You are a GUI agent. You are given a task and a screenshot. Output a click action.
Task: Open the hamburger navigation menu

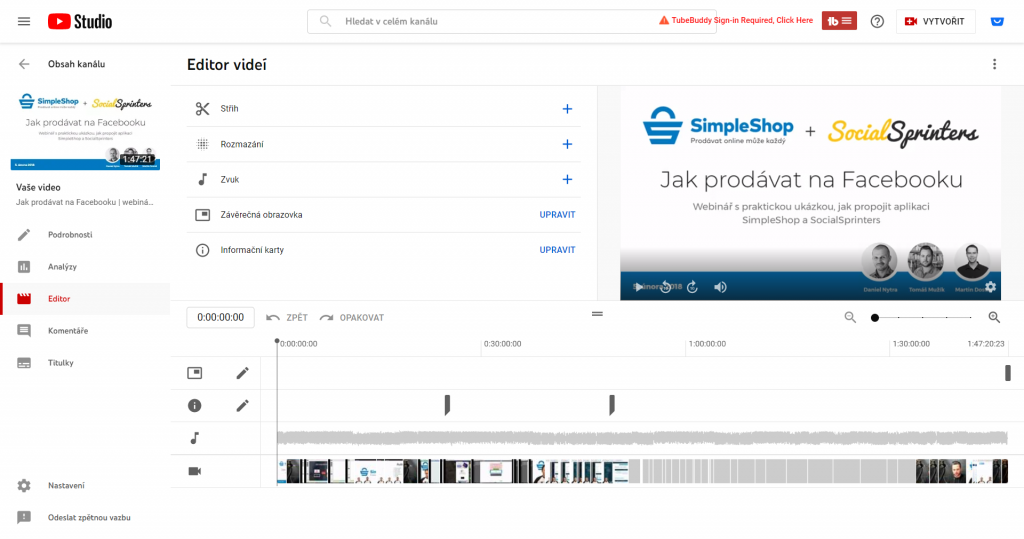point(24,22)
